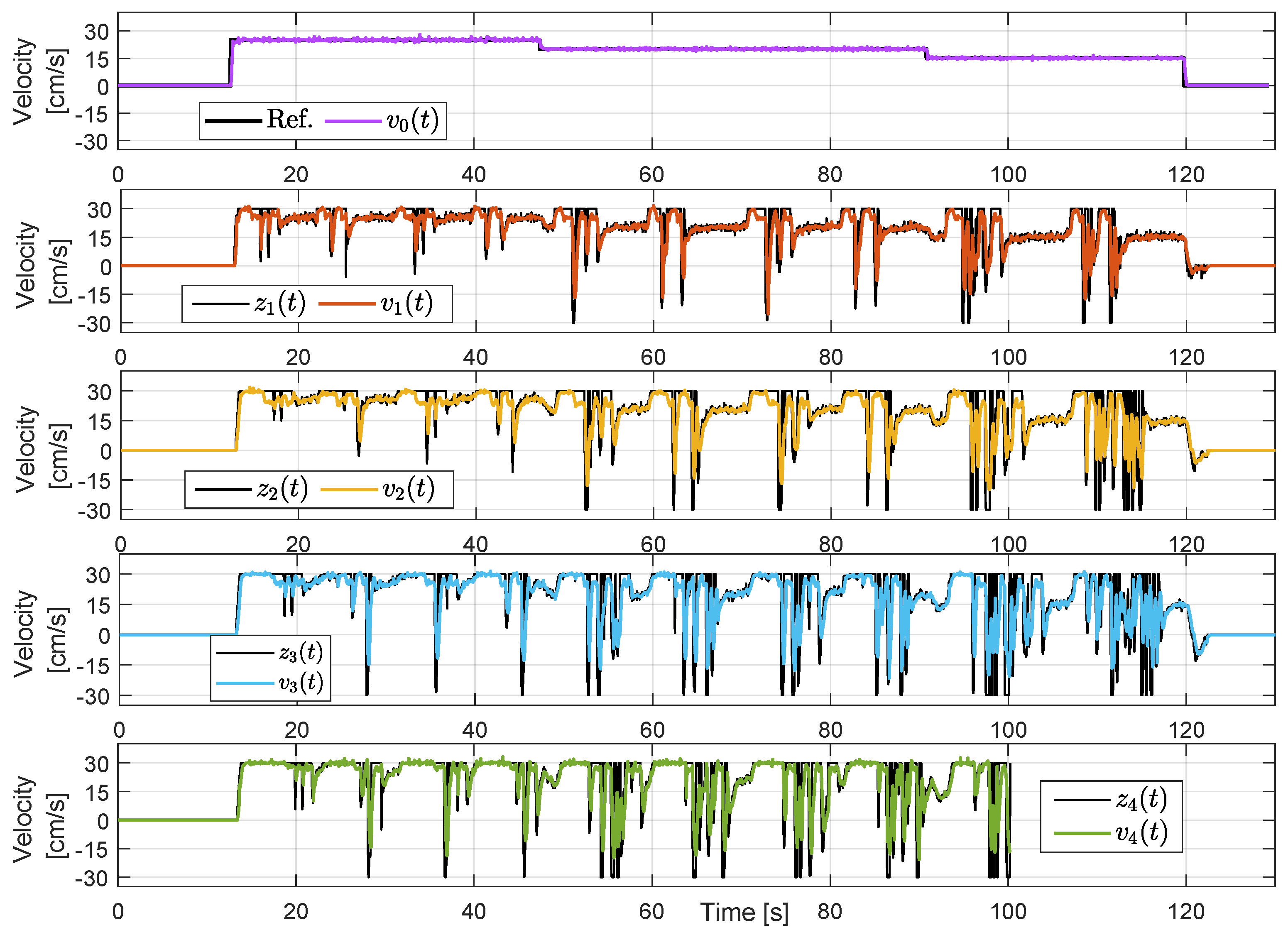The width and height of the screenshot is (1288, 930).
Task: Click the 0 x-tick label under the bottom plot
Action: pyautogui.click(x=118, y=911)
